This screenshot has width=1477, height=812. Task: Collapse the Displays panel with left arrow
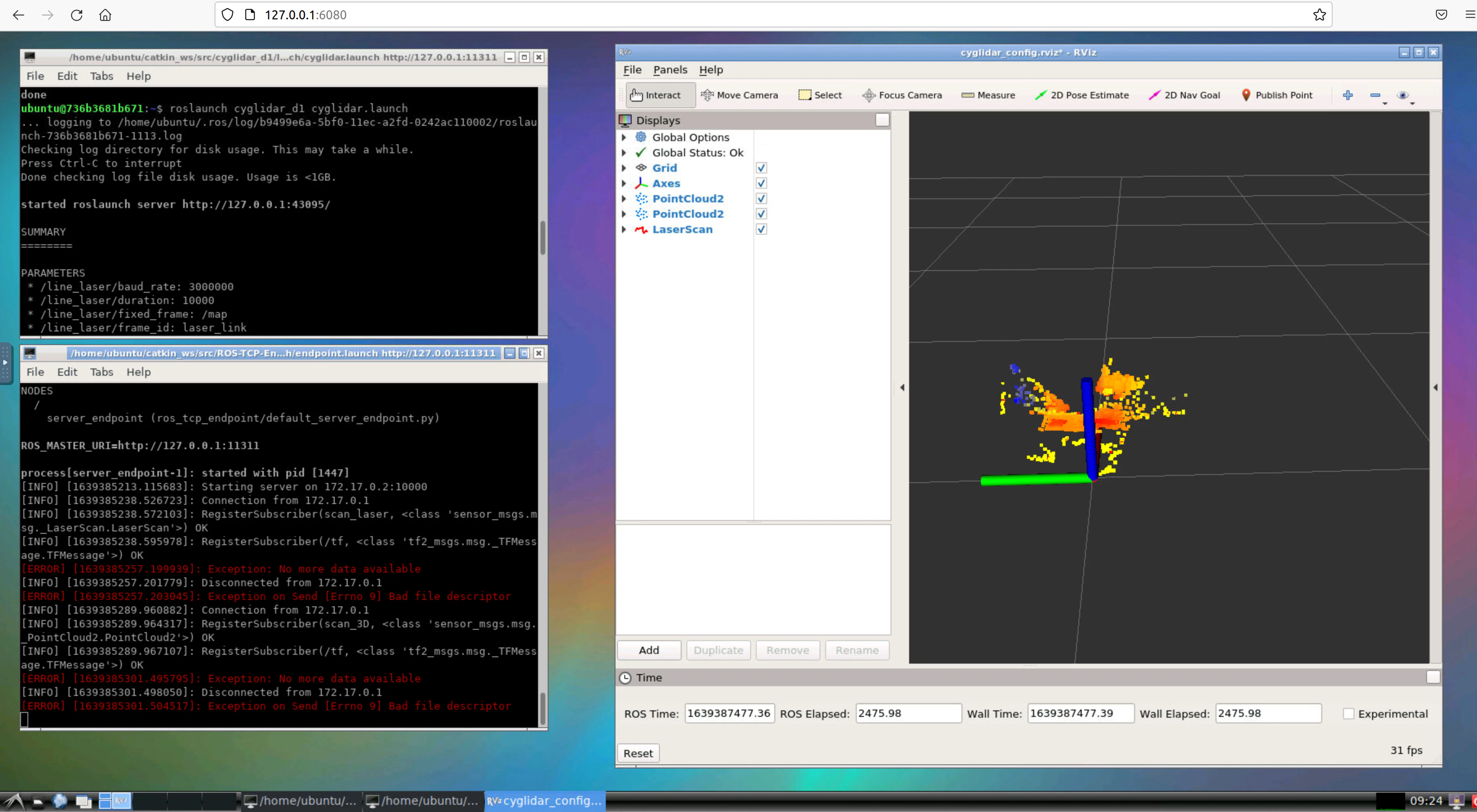902,387
